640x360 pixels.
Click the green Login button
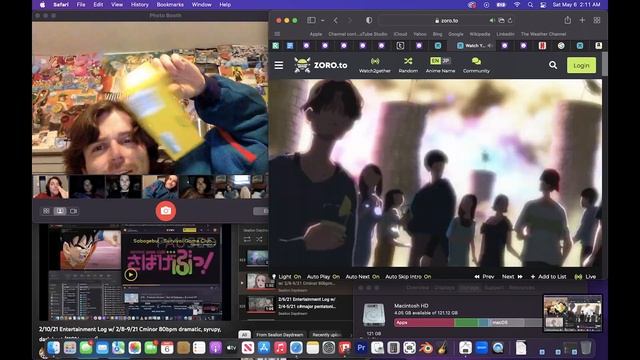pos(581,65)
